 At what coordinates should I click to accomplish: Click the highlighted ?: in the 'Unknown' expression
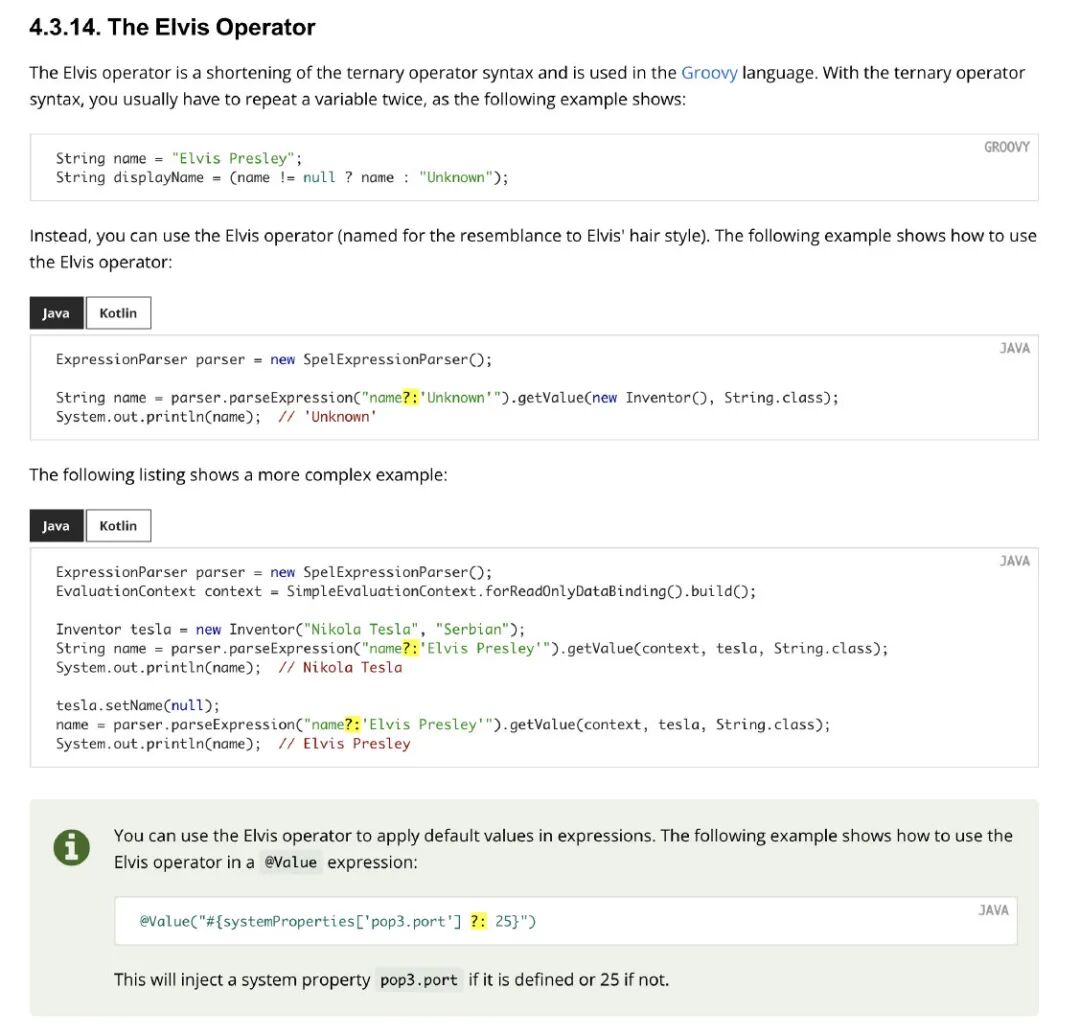410,397
